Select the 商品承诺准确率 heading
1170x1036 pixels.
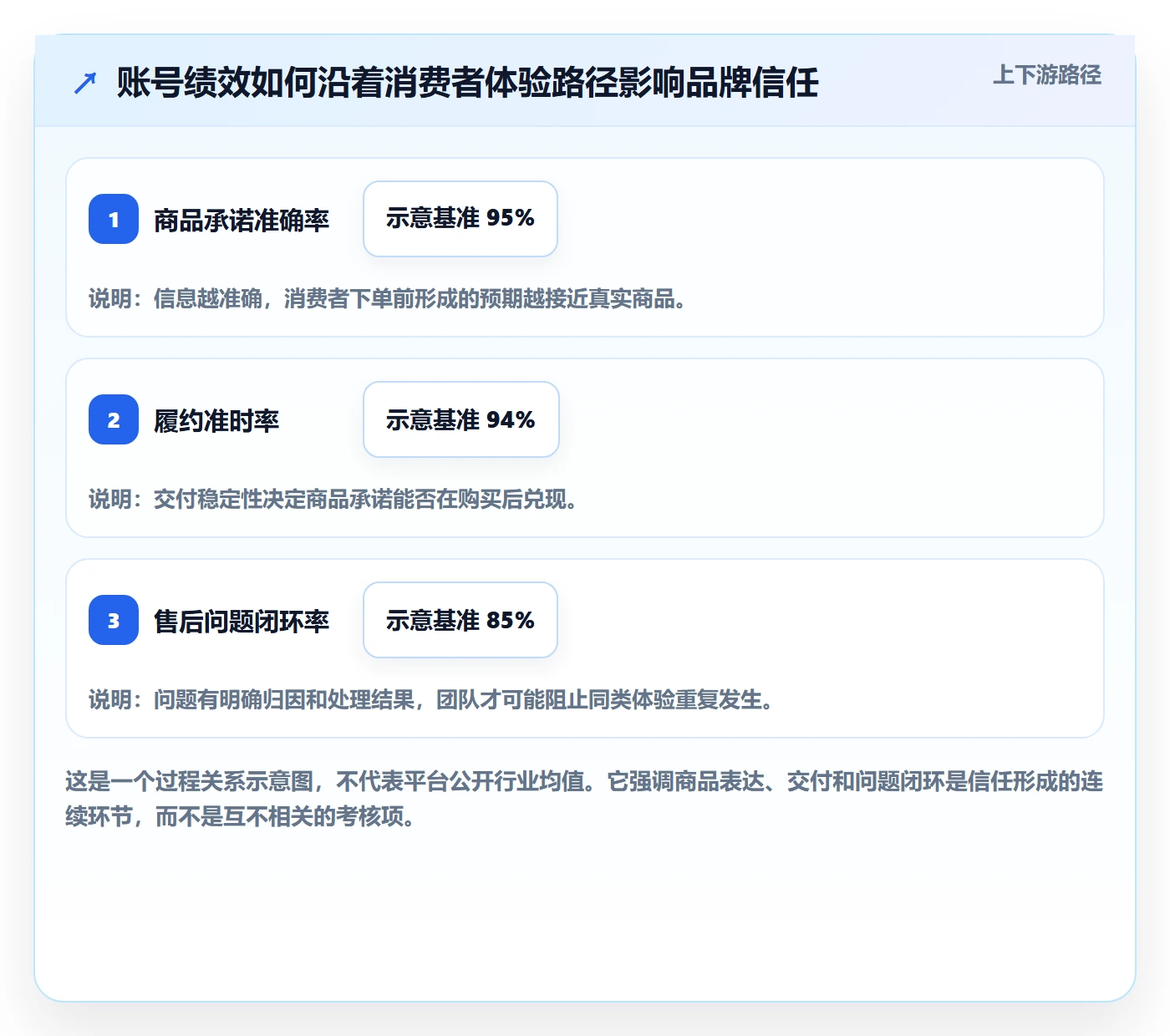[242, 220]
